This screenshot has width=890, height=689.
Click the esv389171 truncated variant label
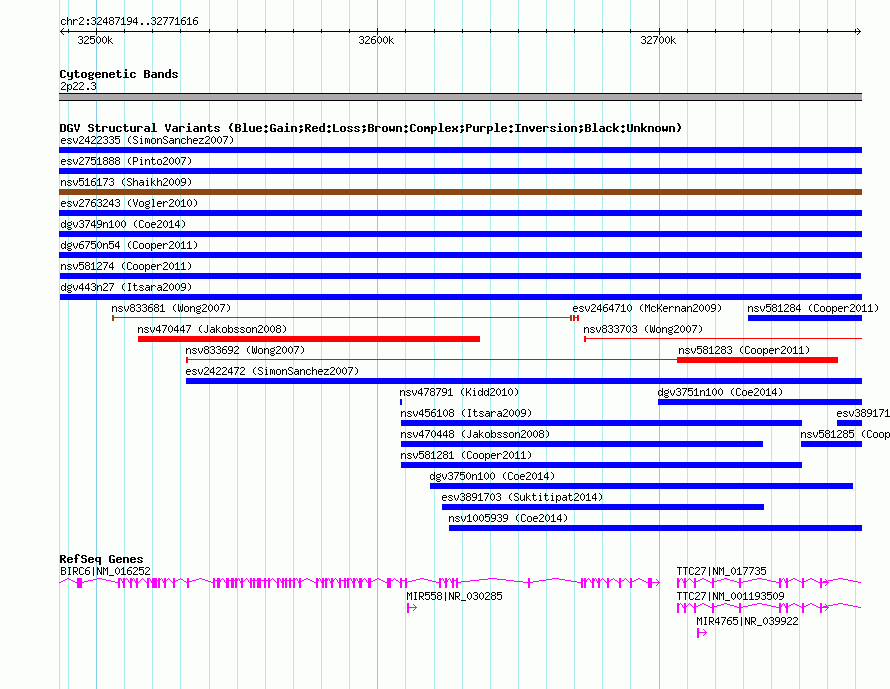(x=863, y=413)
